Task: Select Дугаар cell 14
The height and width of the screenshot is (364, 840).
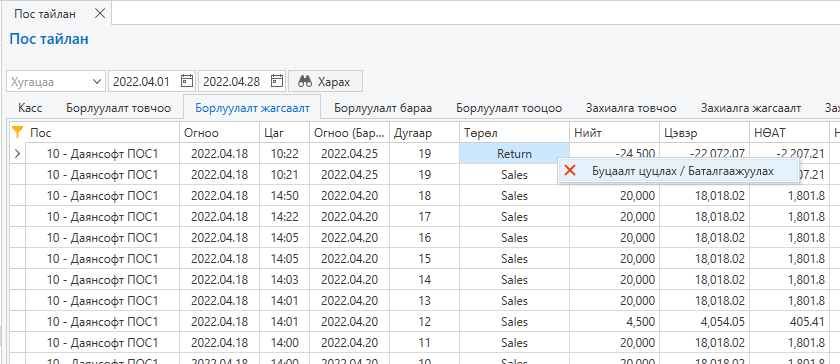Action: point(424,279)
